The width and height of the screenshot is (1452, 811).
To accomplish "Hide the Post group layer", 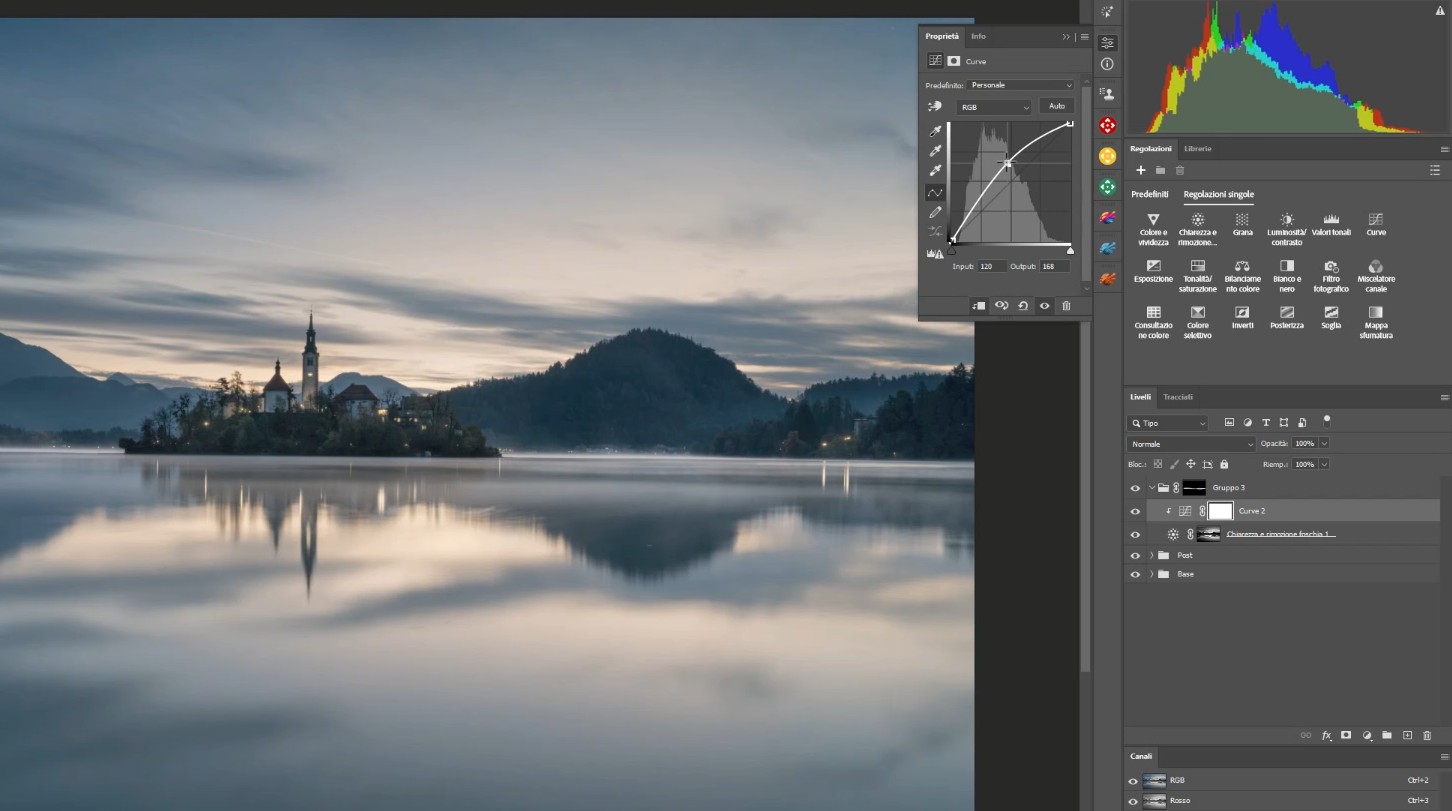I will coord(1134,555).
